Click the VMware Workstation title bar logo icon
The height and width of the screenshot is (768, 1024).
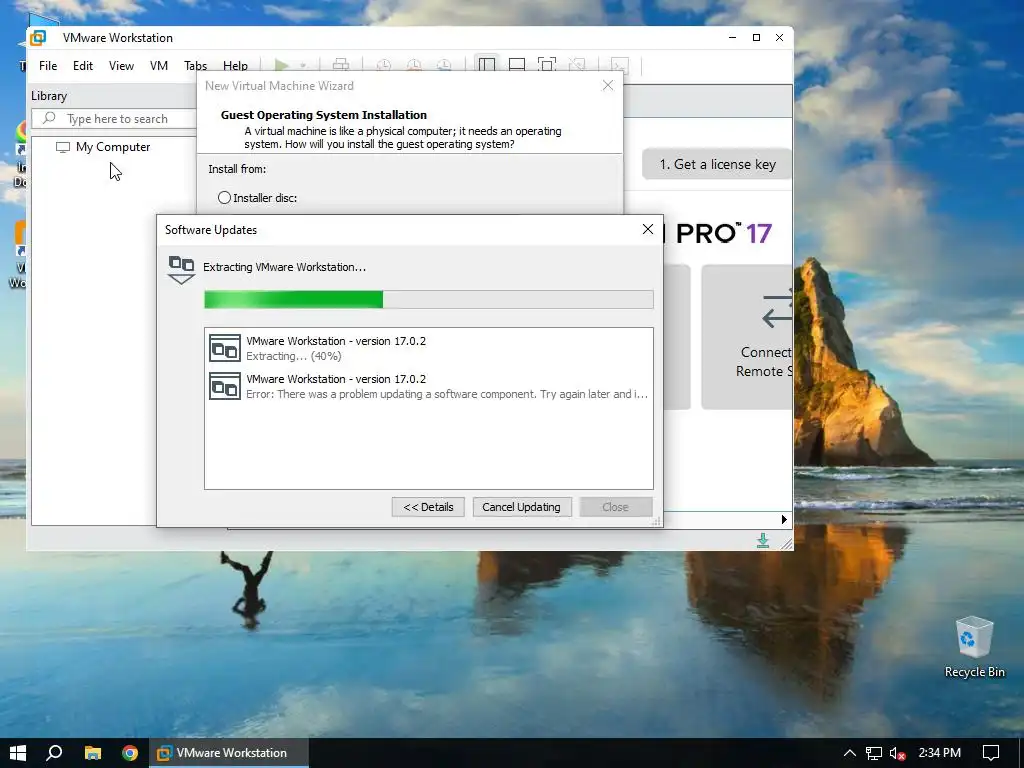[39, 38]
